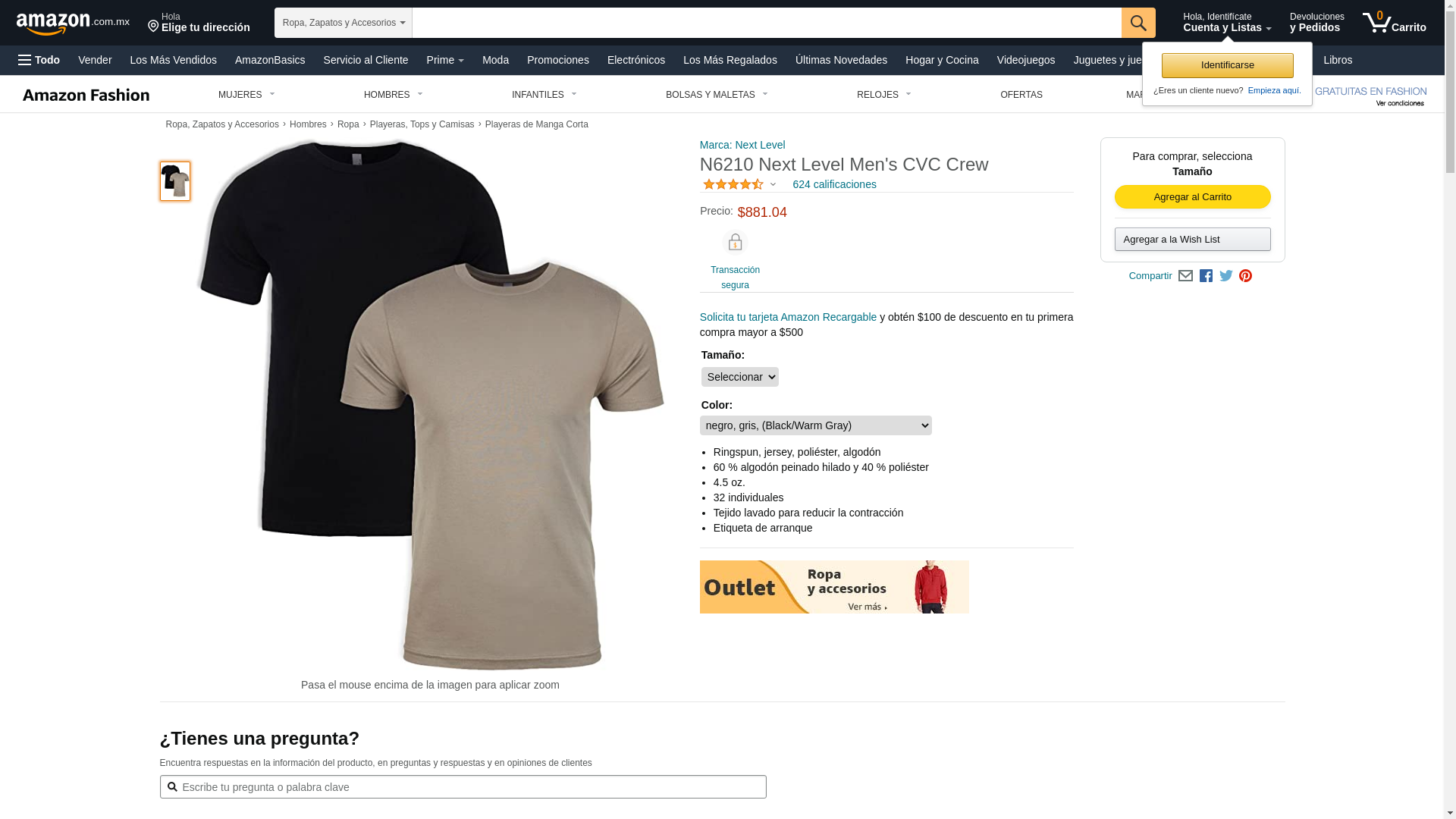Click the search magnifier button
Viewport: 1456px width, 819px height.
pos(1138,23)
